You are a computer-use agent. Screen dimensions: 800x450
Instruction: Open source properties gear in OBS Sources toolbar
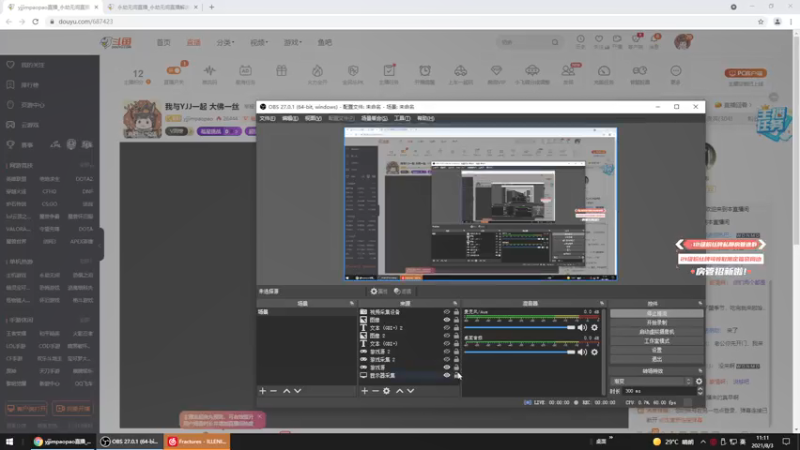[387, 391]
